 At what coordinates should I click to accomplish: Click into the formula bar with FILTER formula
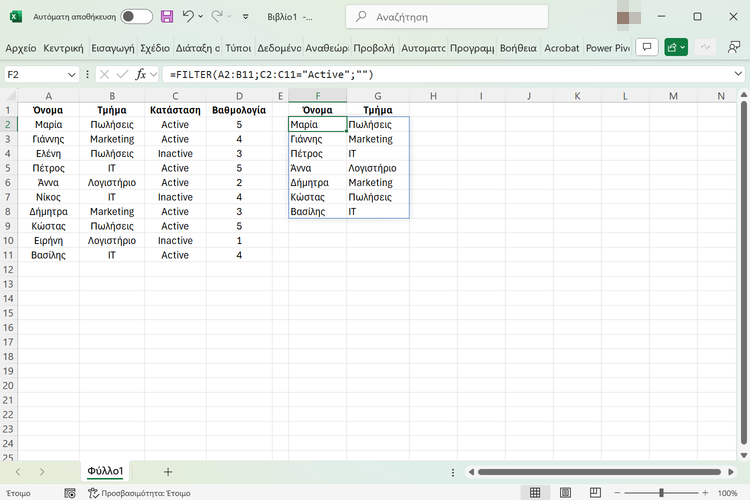pos(446,75)
